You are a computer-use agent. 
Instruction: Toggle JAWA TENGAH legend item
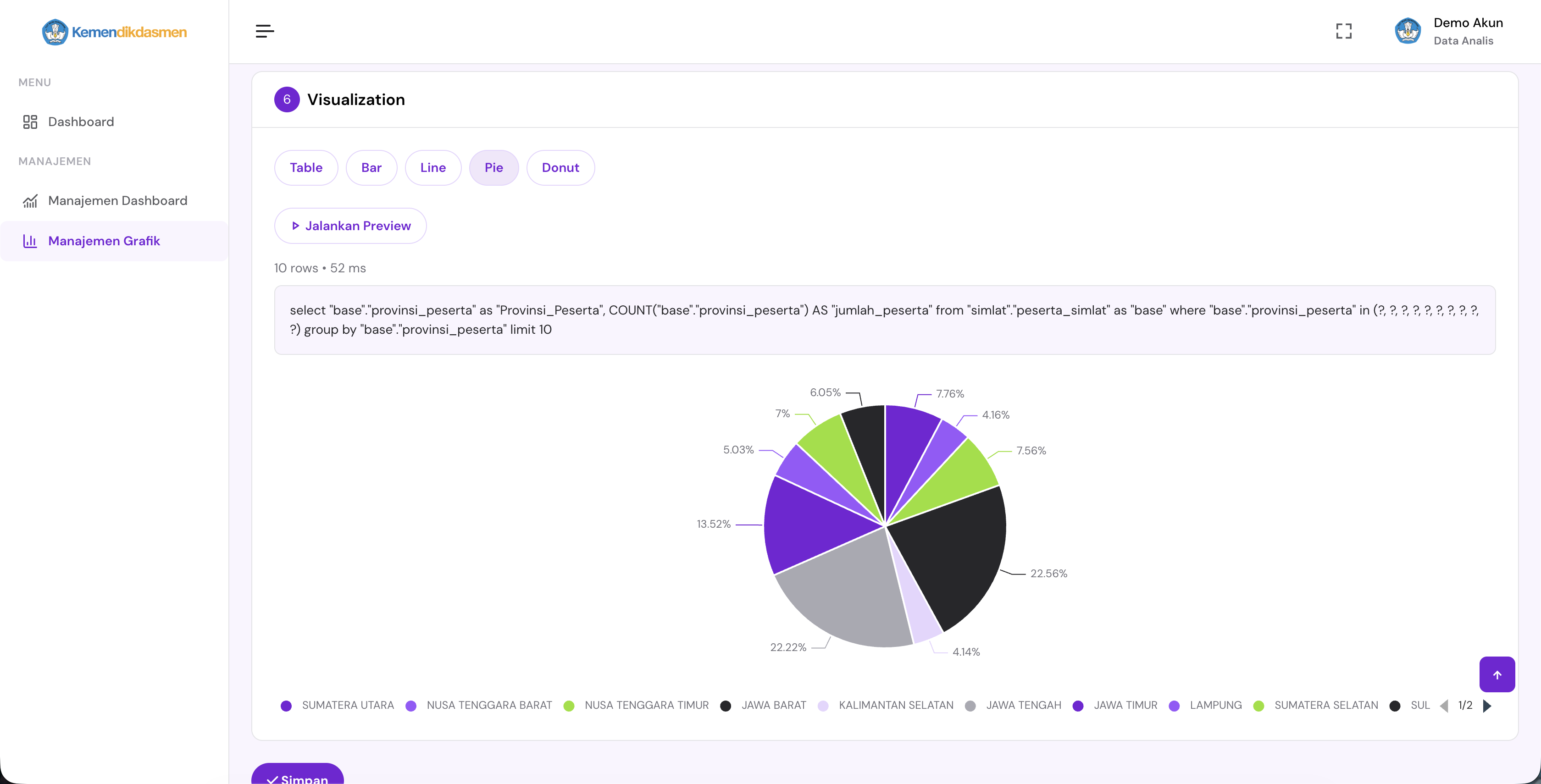[x=1013, y=706]
